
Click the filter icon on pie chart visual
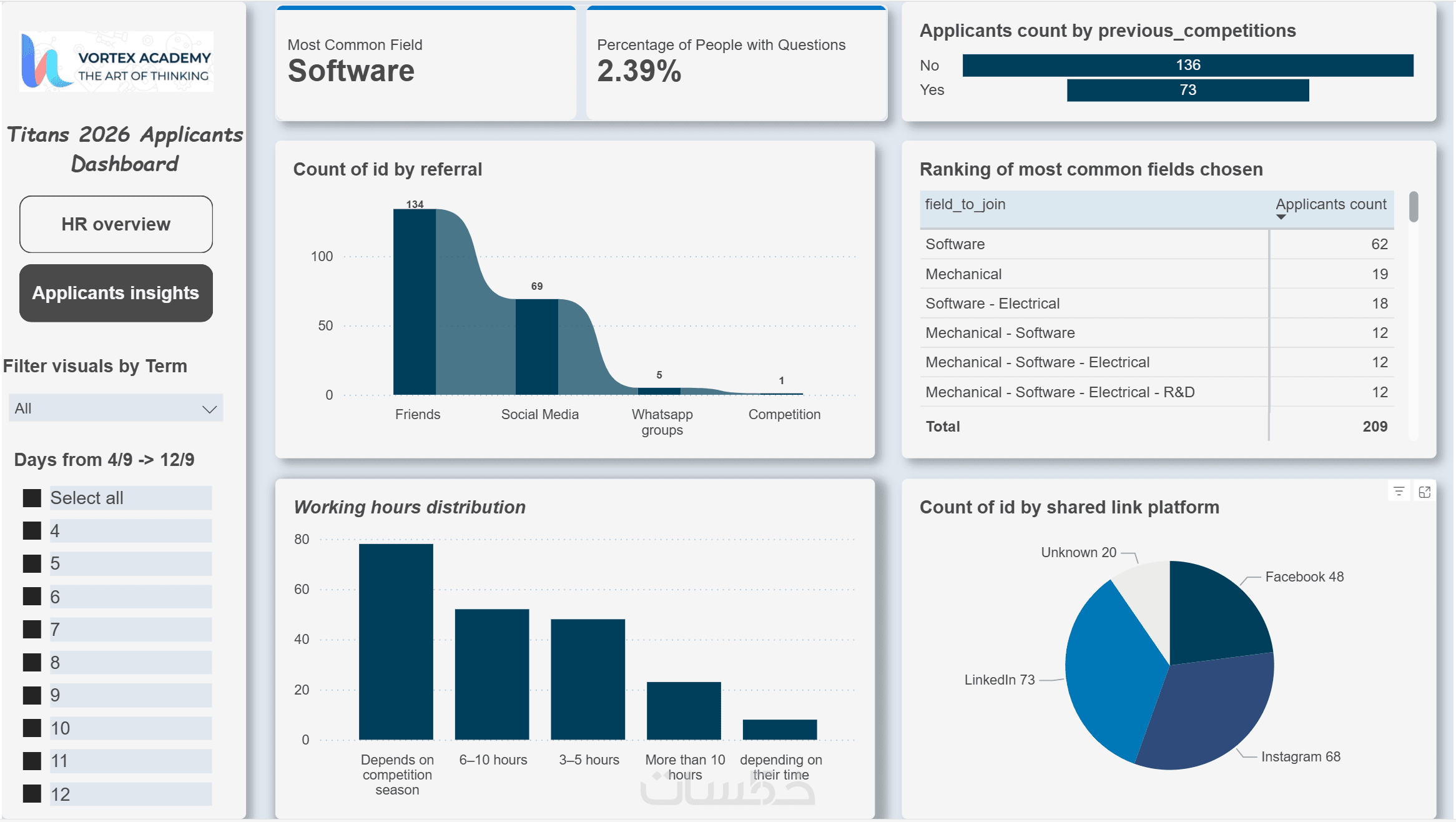pos(1399,492)
